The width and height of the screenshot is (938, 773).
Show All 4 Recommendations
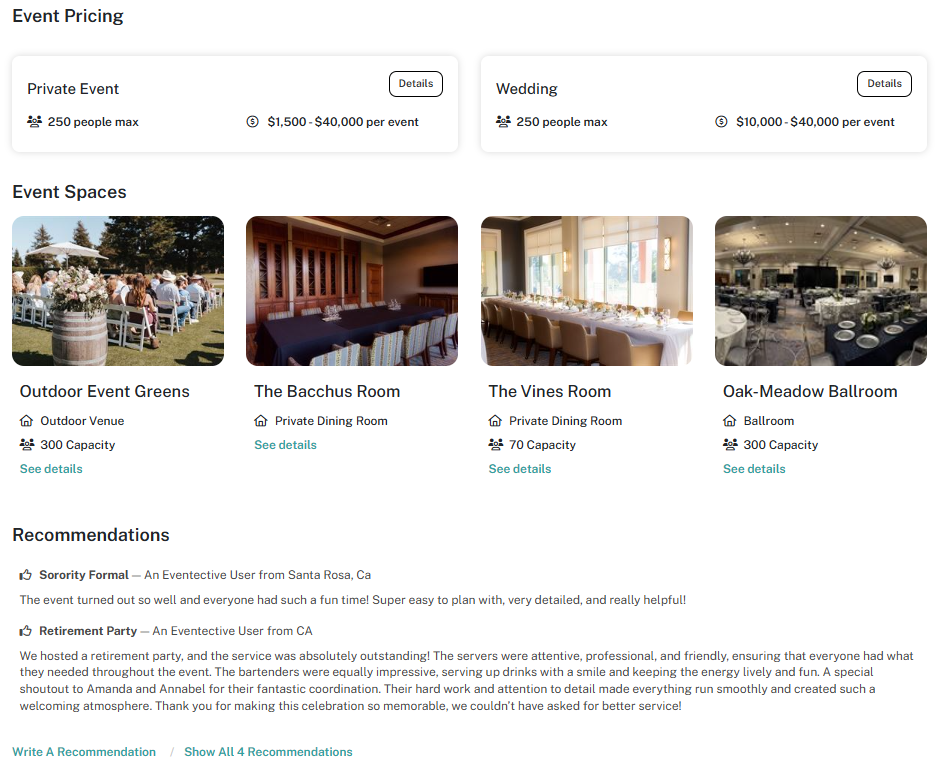coord(268,752)
